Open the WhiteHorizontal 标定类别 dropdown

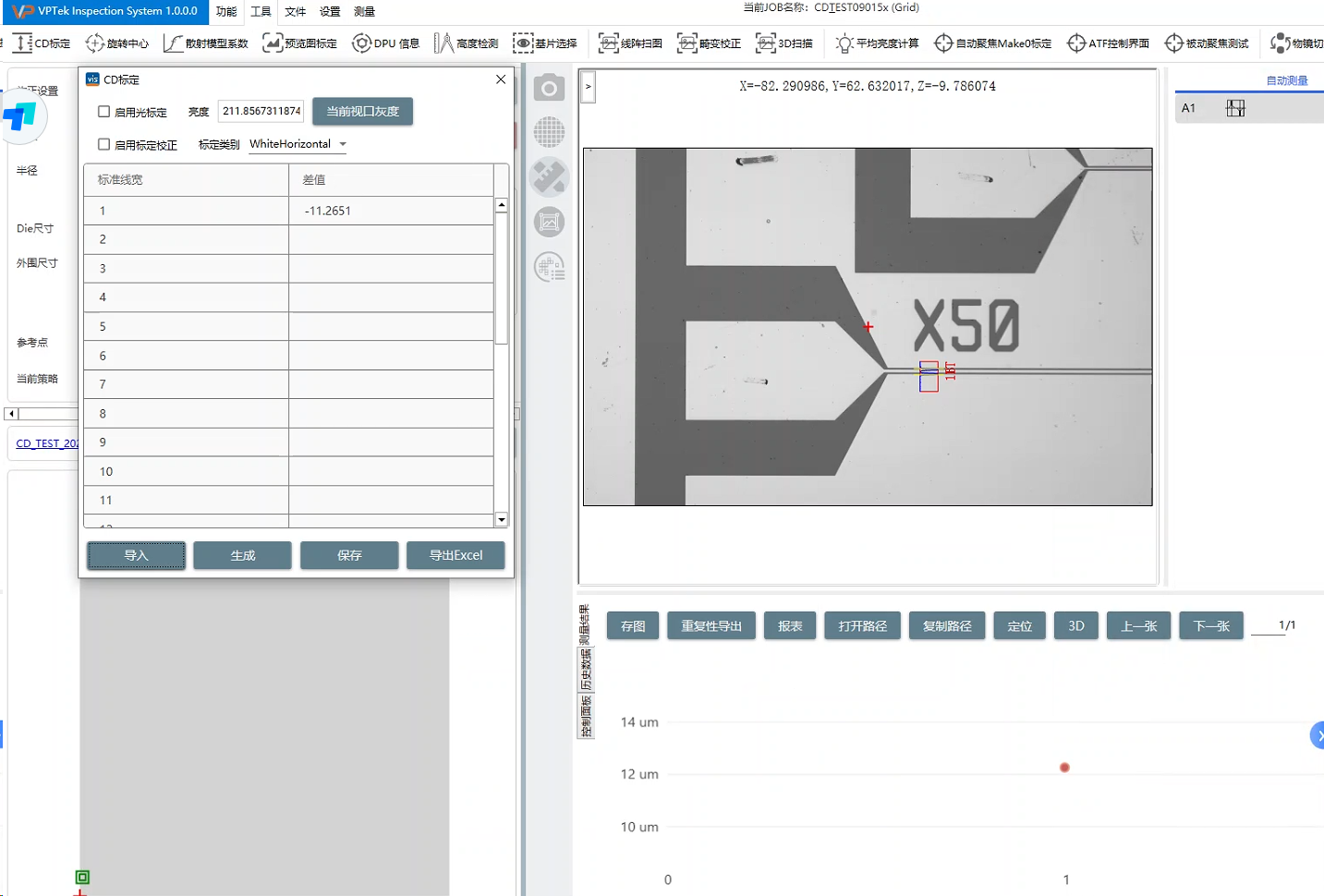point(298,144)
